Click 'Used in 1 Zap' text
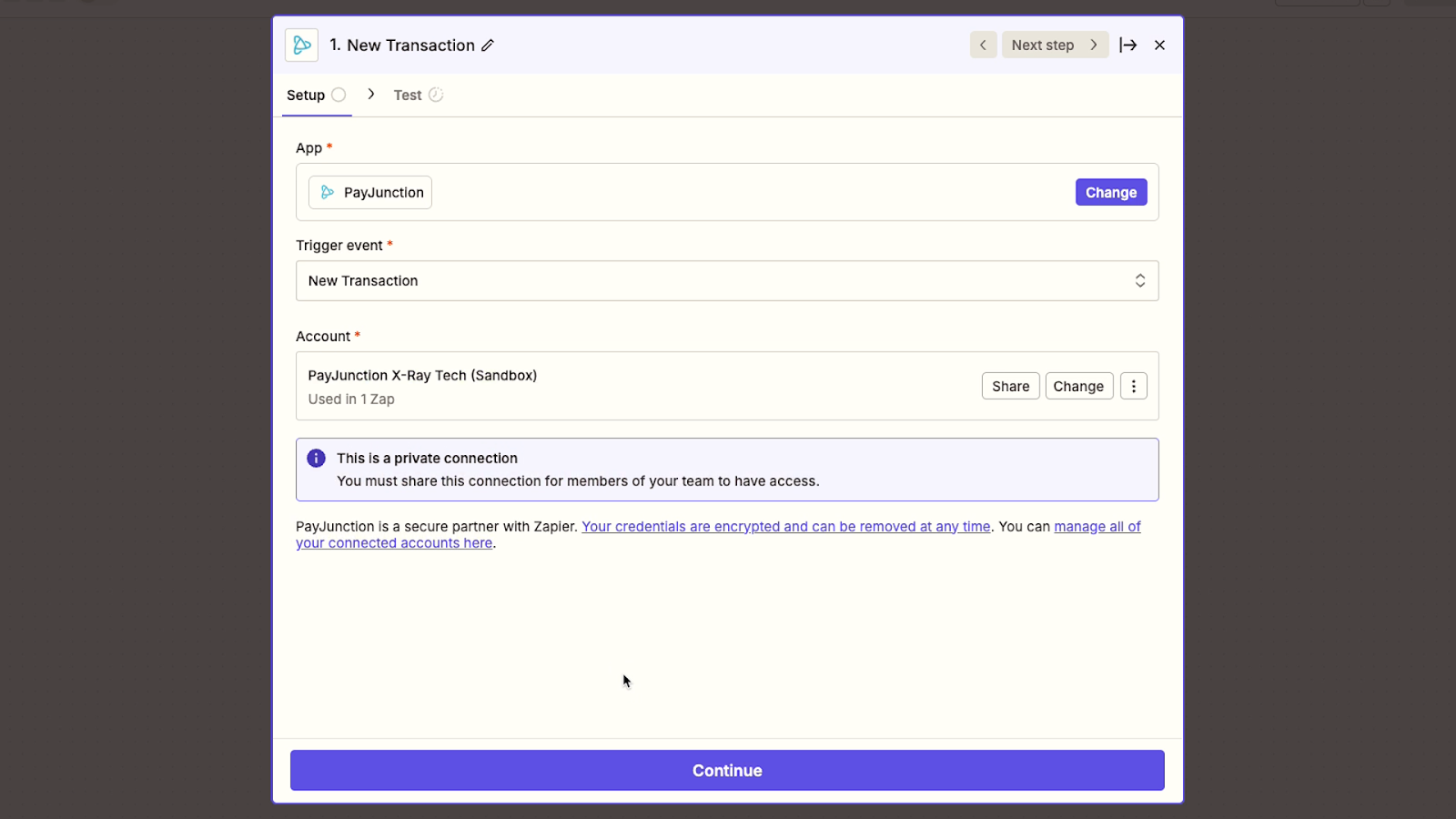The height and width of the screenshot is (819, 1456). [x=351, y=399]
